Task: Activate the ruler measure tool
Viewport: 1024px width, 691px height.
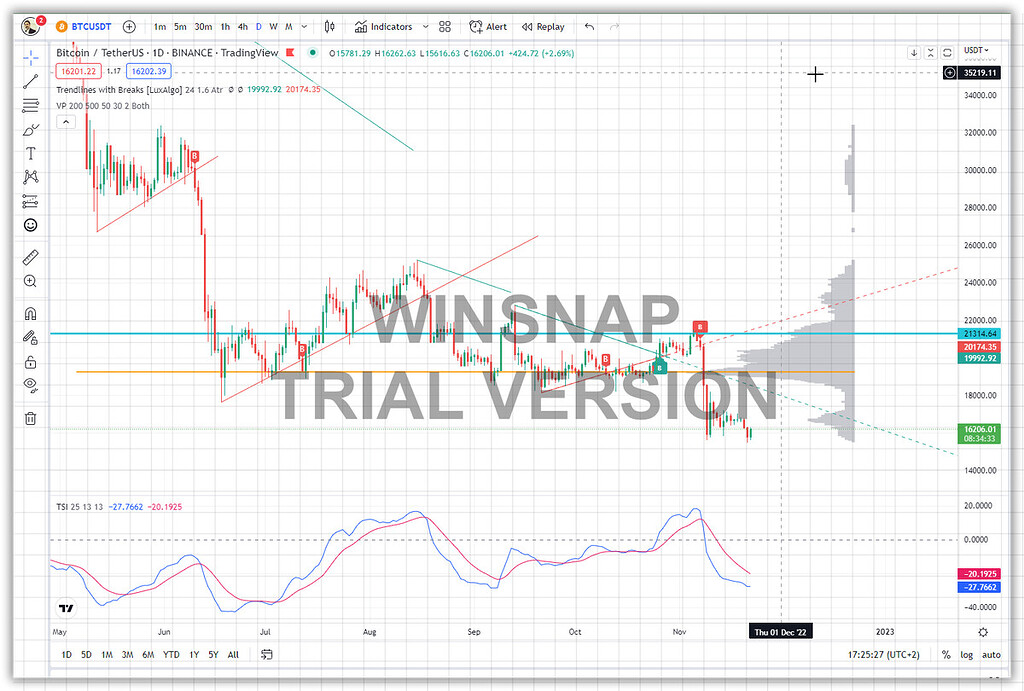Action: [31, 257]
